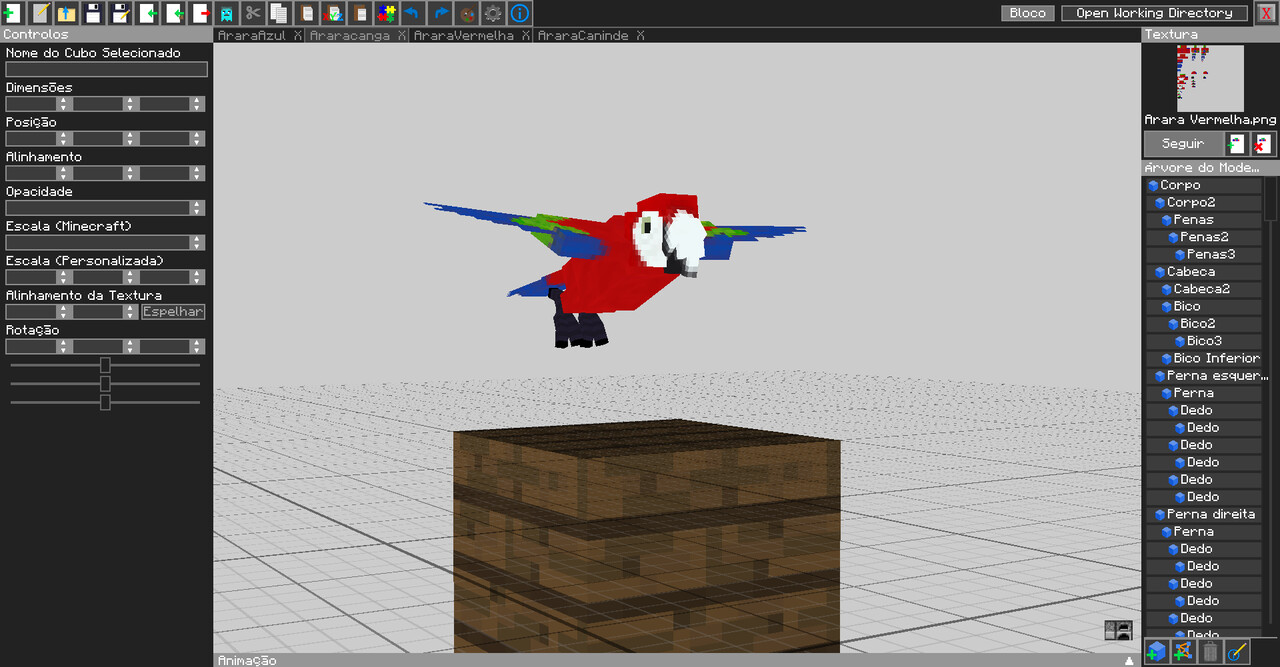This screenshot has width=1280, height=667.
Task: Switch to the AraraAzul tab
Action: (251, 35)
